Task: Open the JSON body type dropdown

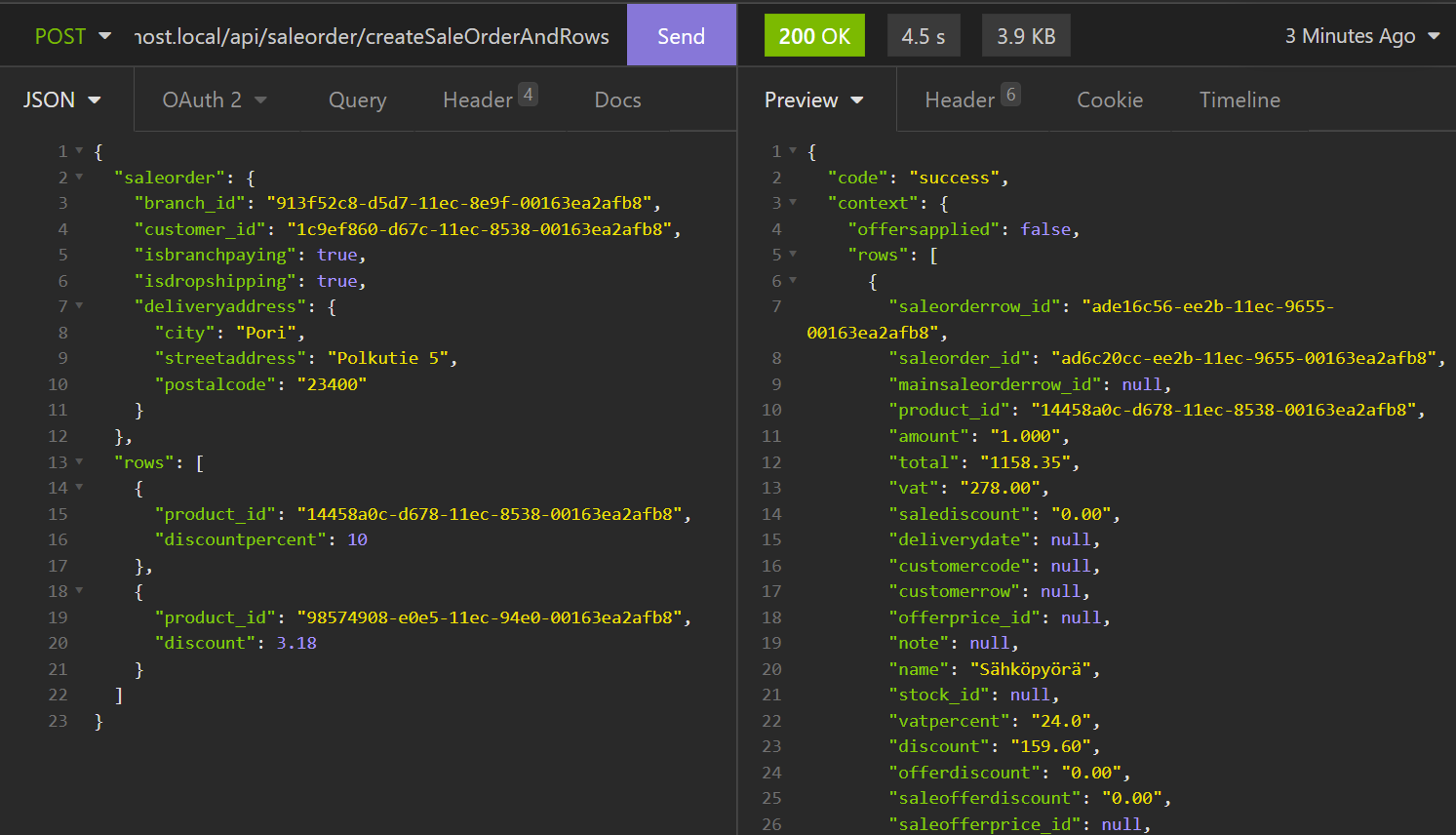Action: (x=62, y=99)
